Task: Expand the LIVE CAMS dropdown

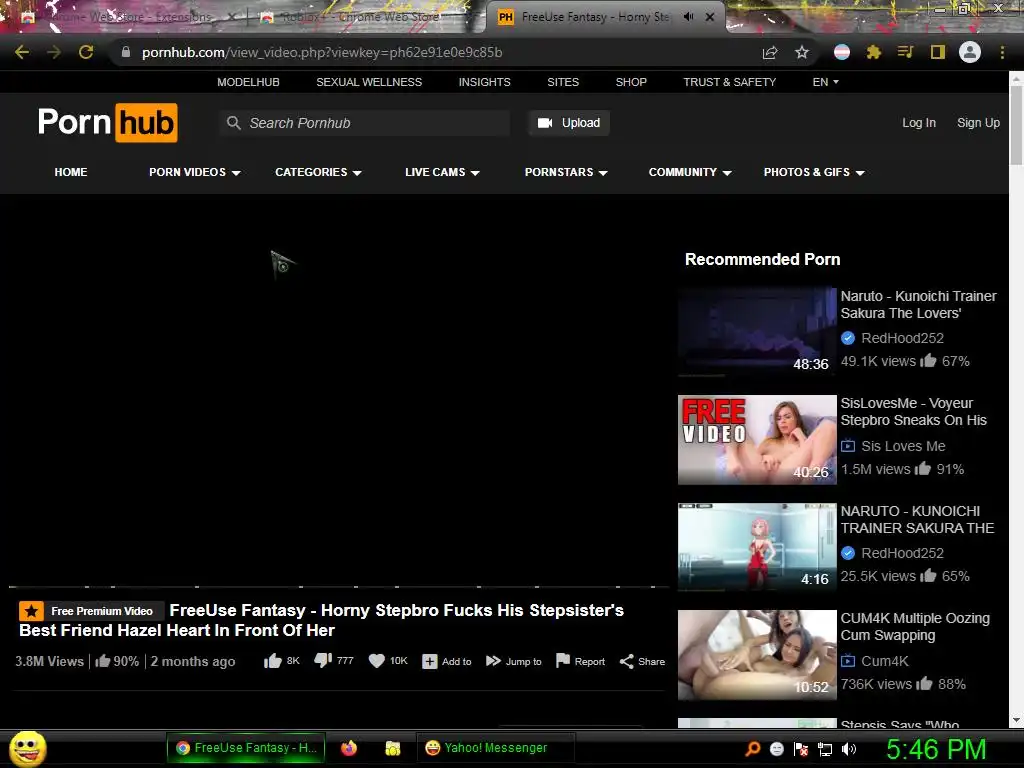Action: (442, 172)
